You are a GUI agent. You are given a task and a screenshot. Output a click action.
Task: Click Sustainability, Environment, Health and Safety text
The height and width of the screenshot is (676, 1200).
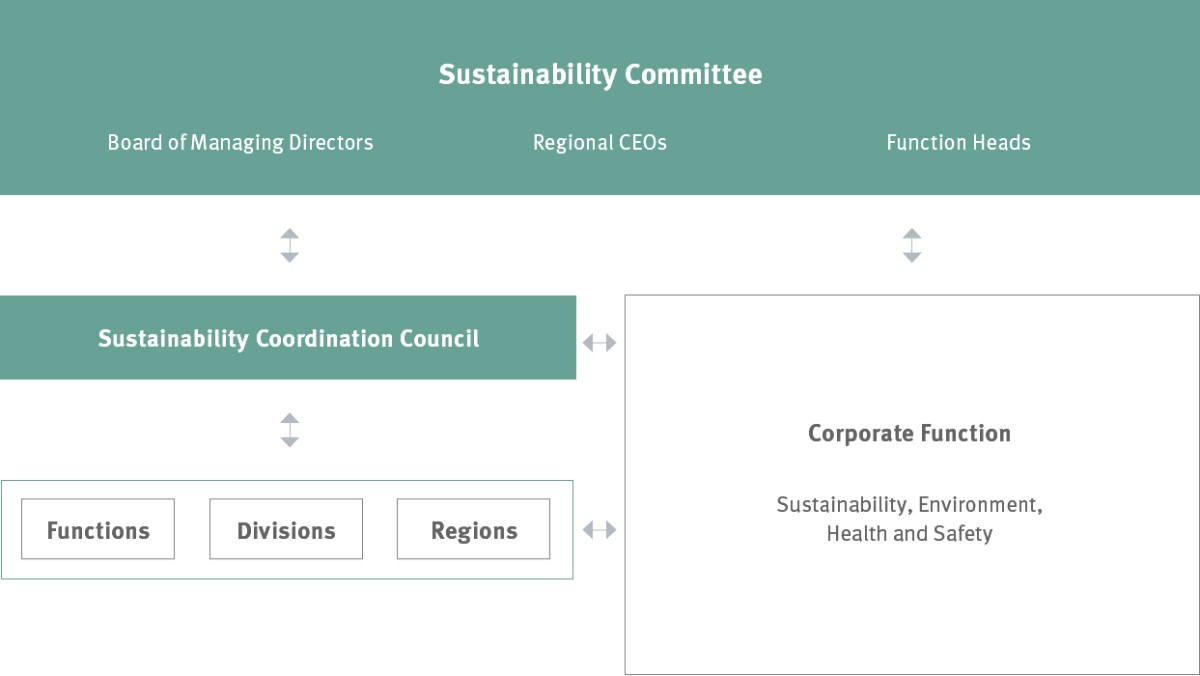909,519
